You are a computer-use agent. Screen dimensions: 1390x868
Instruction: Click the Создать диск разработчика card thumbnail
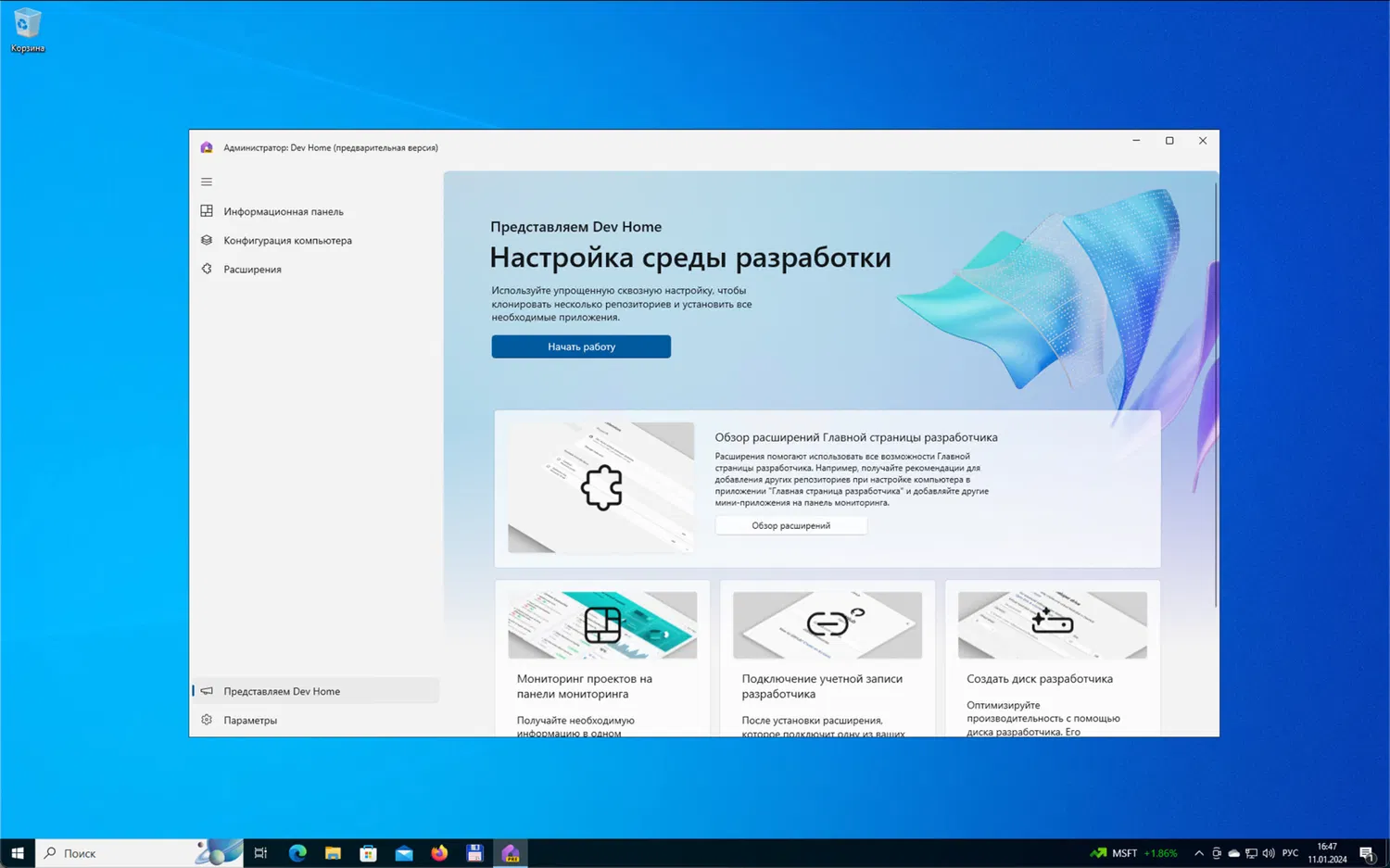1053,625
